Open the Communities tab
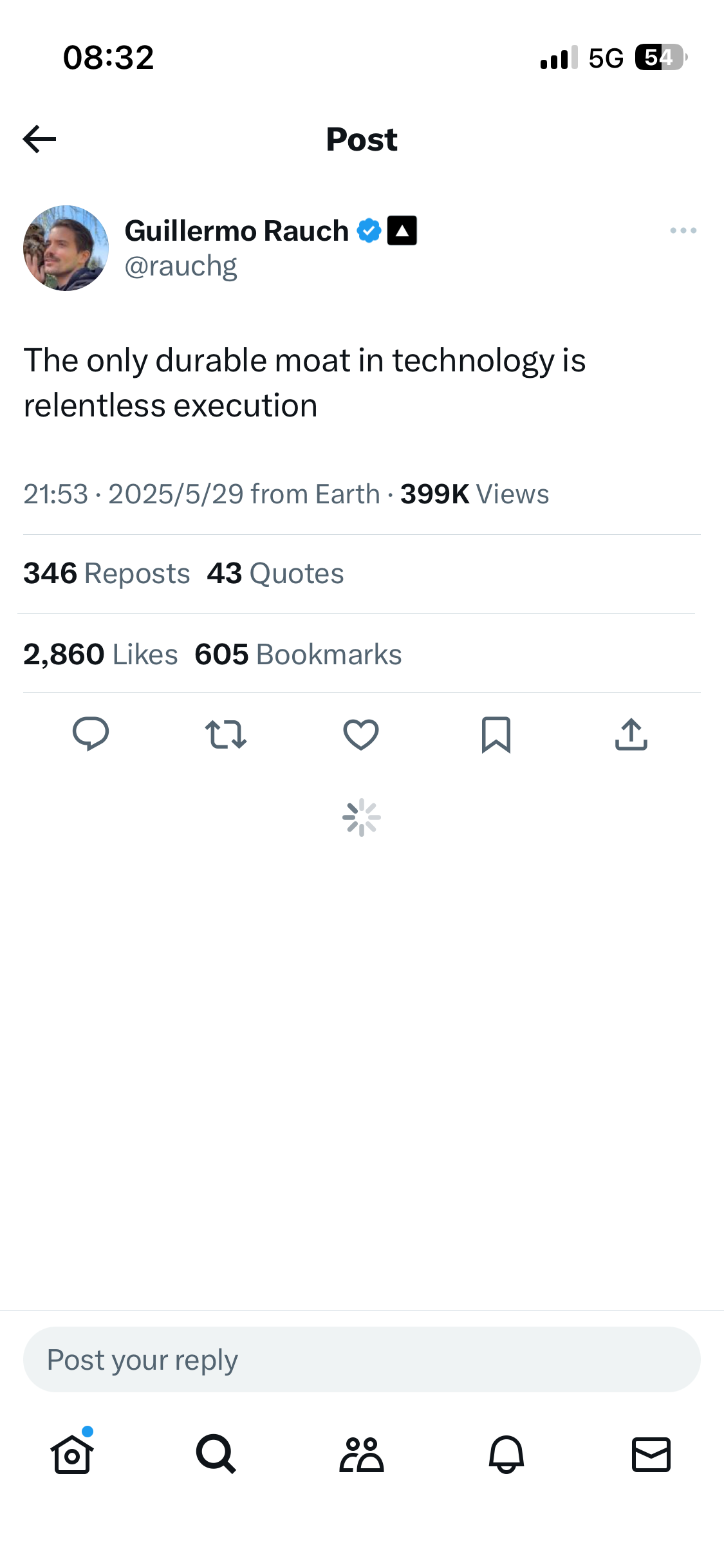724x1568 pixels. point(362,1455)
